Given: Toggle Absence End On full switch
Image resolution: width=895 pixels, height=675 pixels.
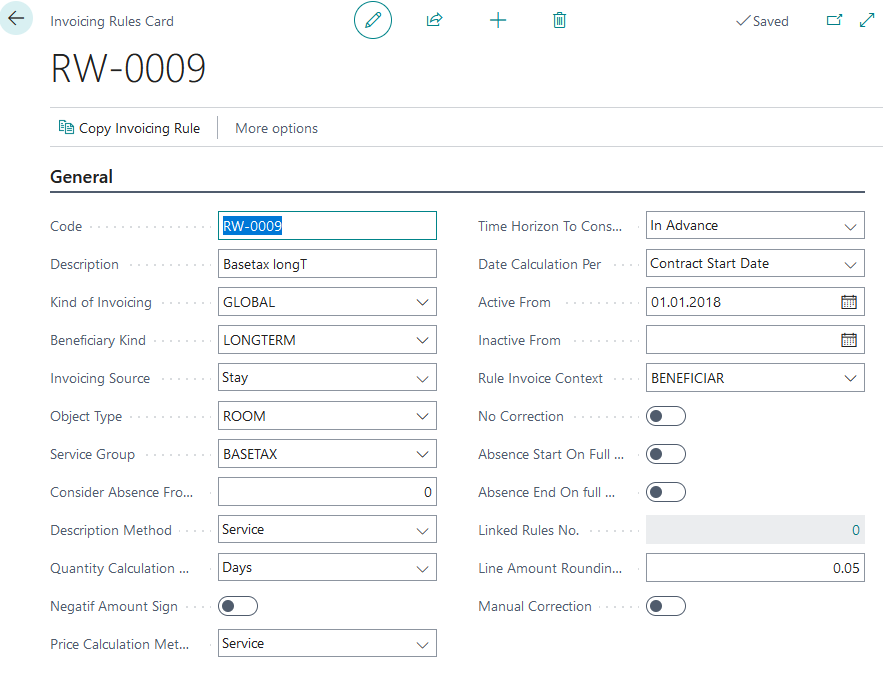Looking at the screenshot, I should (666, 492).
